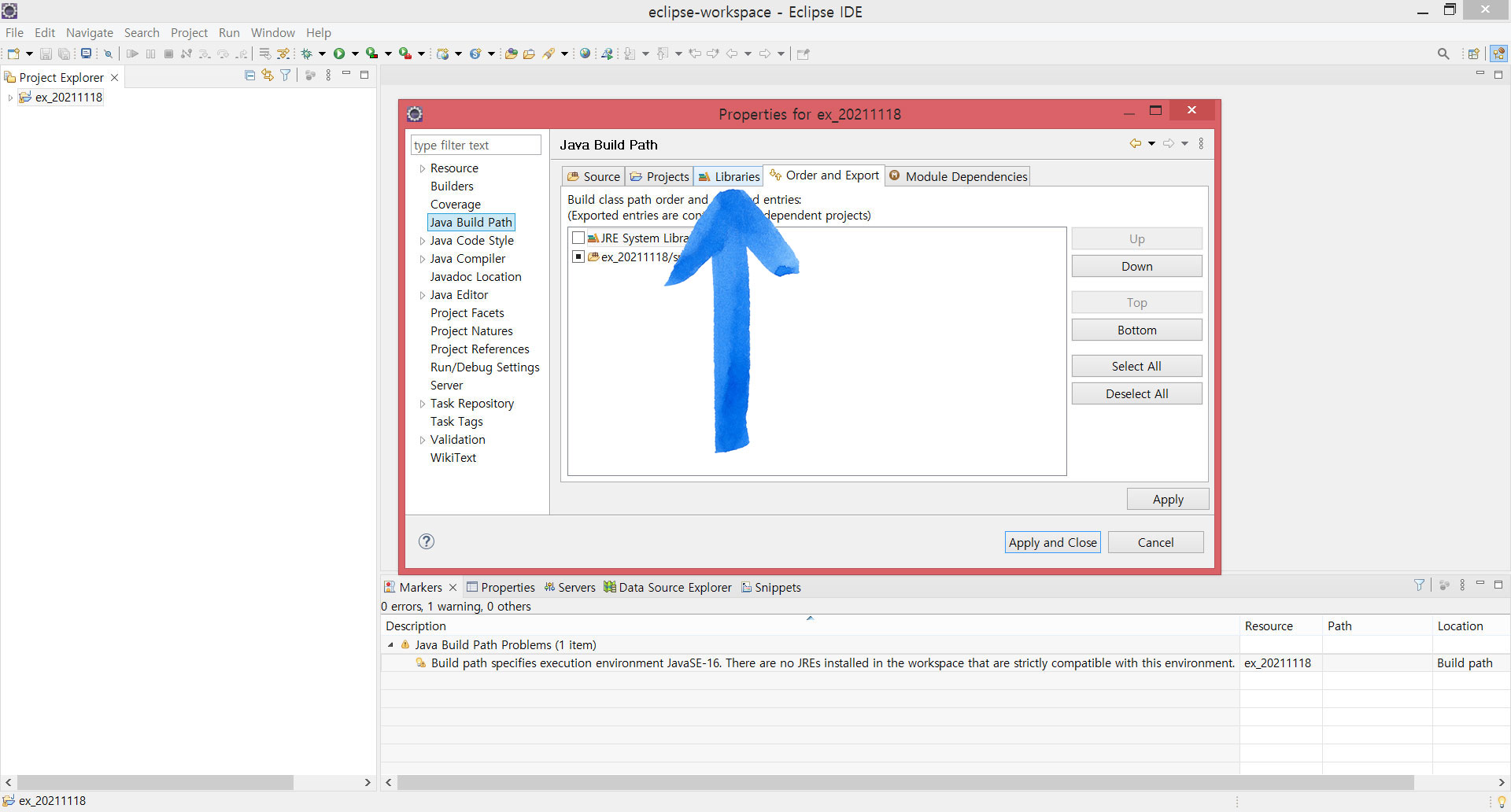
Task: Click the Coverage run icon
Action: pos(372,54)
